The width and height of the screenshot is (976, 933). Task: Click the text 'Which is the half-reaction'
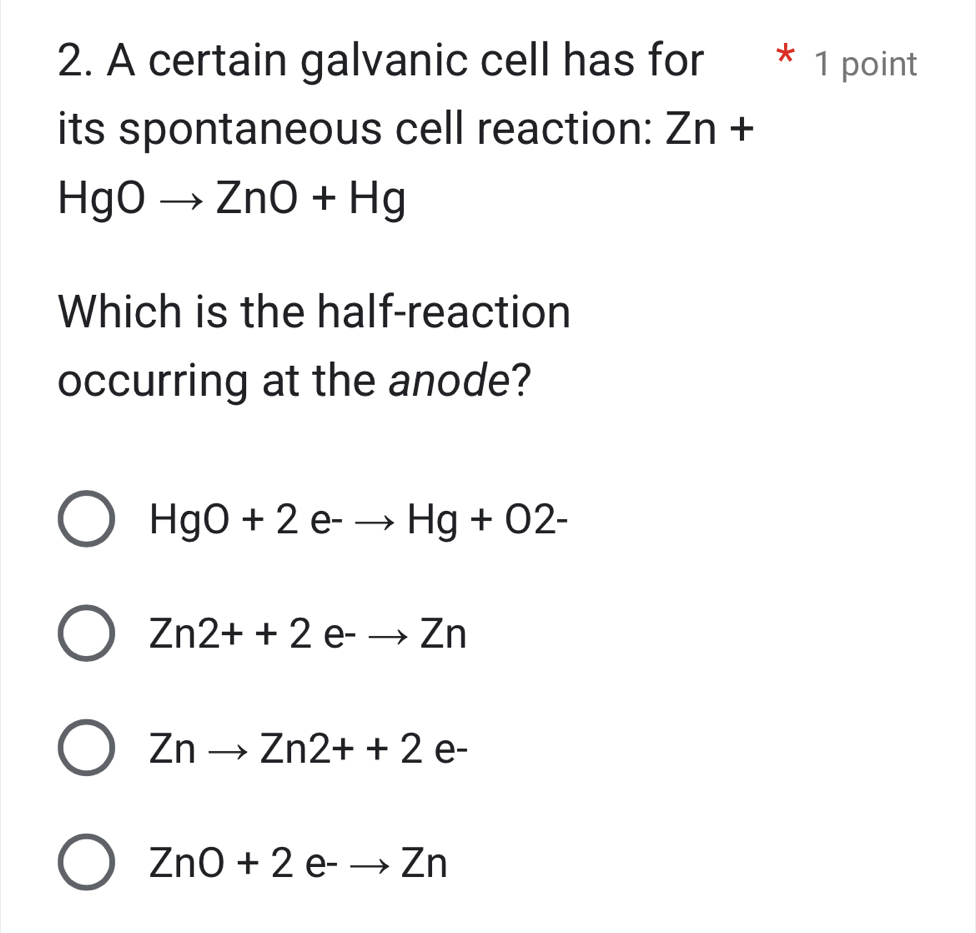[315, 312]
